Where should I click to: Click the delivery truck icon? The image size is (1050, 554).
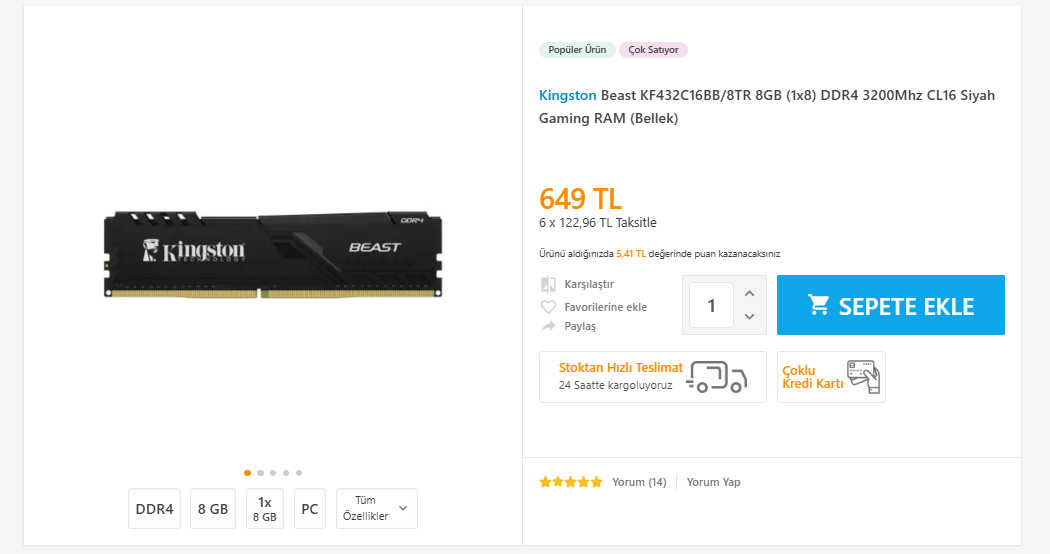pos(717,376)
